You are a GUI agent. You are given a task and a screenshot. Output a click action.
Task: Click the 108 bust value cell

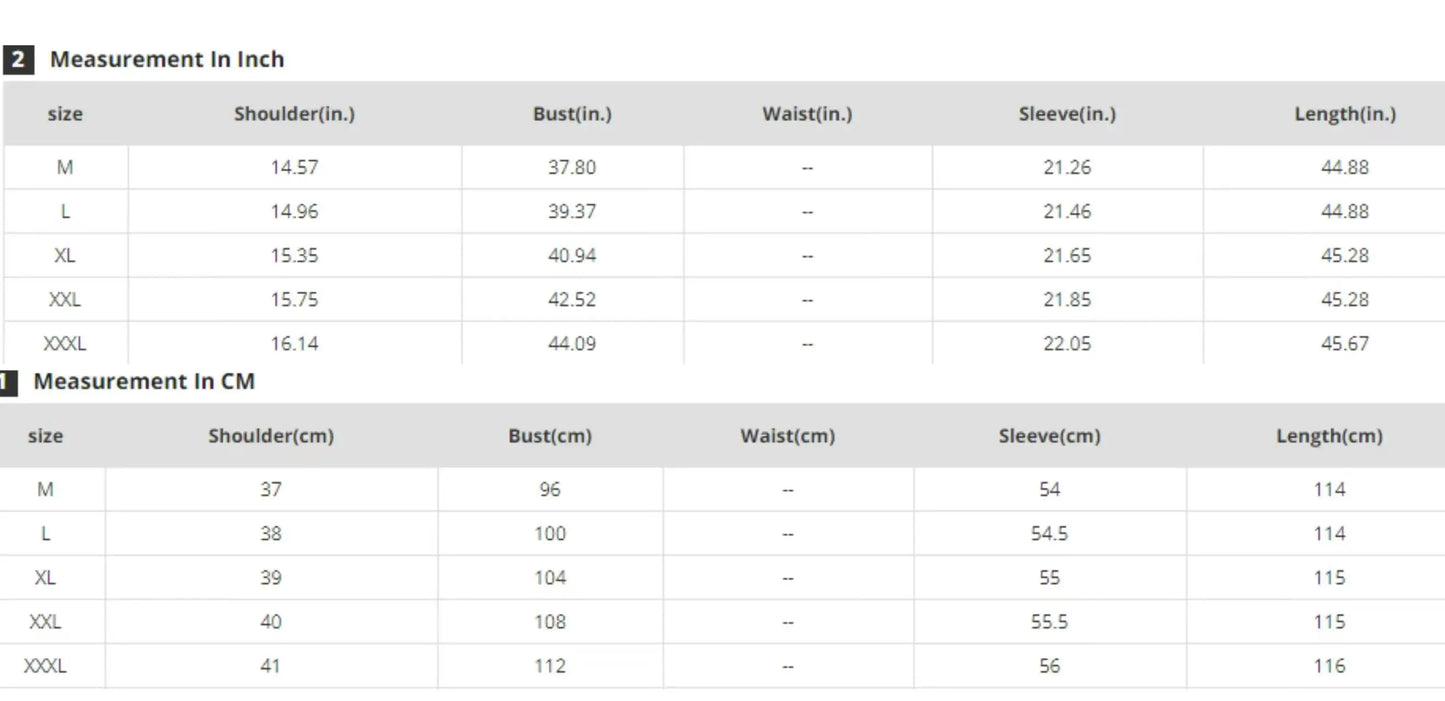(x=550, y=622)
